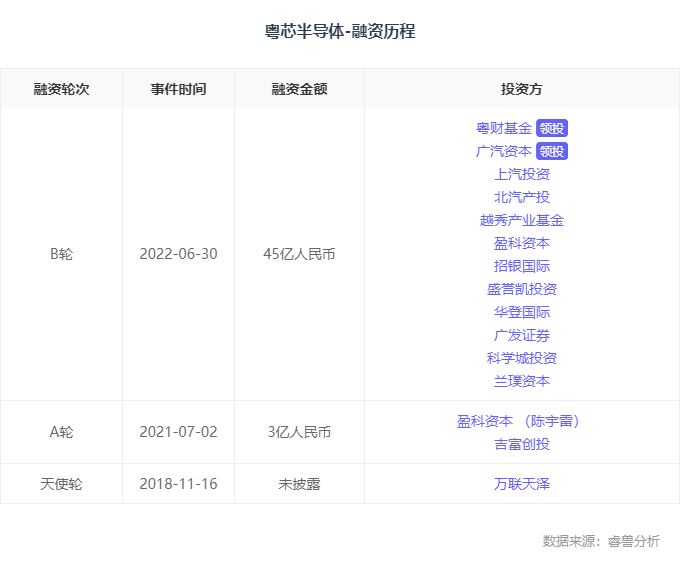The height and width of the screenshot is (577, 680).
Task: Open the 北汽产投 investor link
Action: tap(522, 197)
